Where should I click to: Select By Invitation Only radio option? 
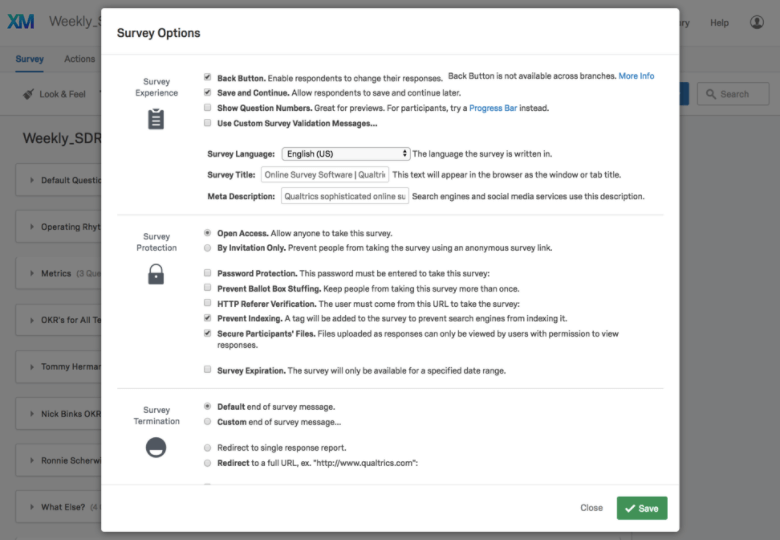coord(207,248)
